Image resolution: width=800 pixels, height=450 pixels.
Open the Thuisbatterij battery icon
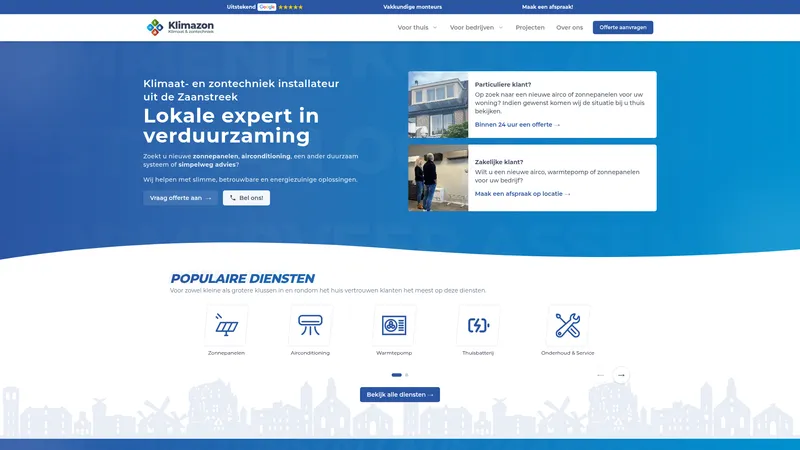pos(478,325)
